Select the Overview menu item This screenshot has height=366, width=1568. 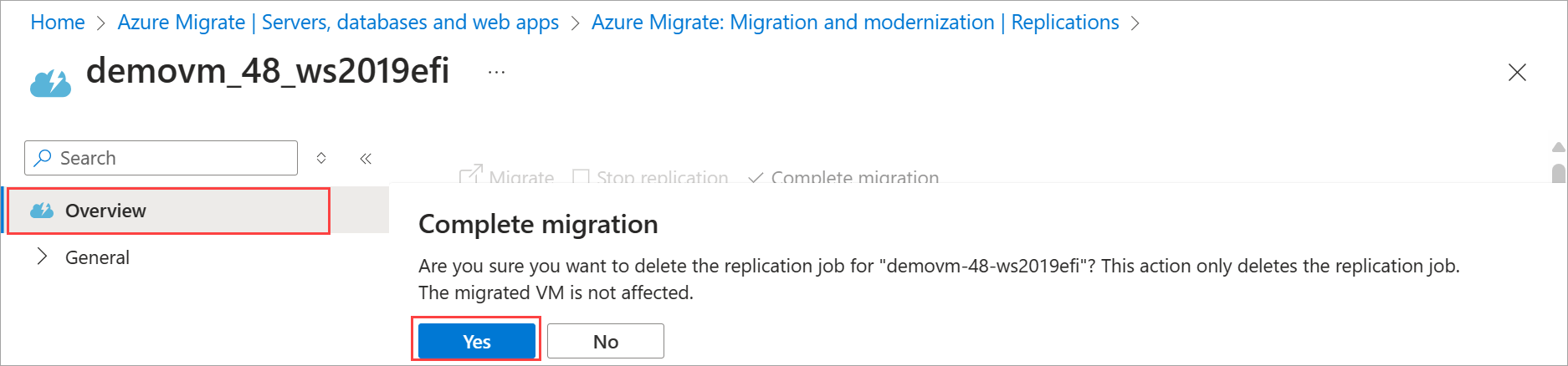[105, 211]
